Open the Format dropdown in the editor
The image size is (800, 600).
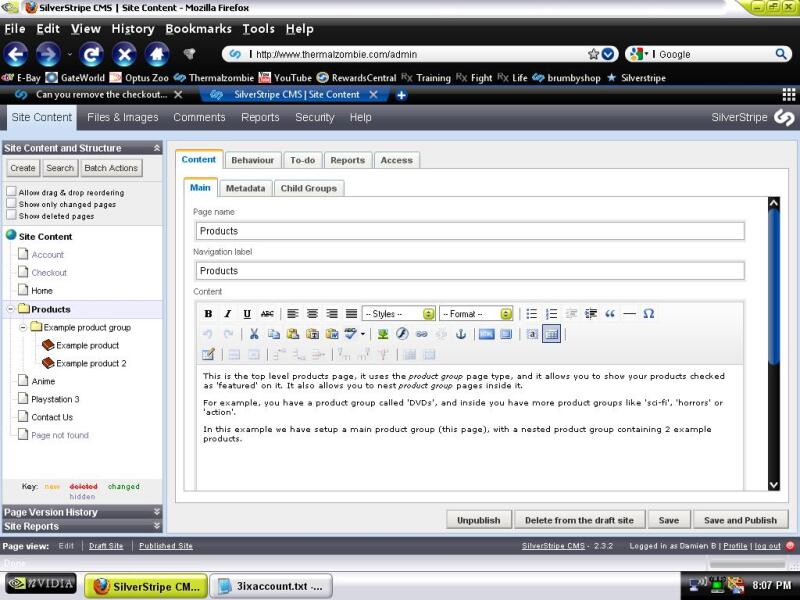(476, 314)
